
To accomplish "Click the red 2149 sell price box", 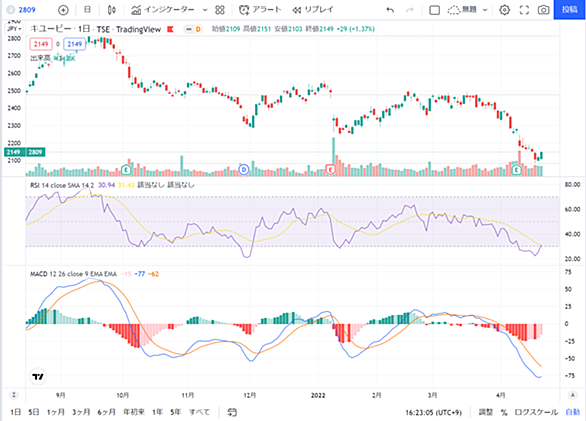I will 41,44.
